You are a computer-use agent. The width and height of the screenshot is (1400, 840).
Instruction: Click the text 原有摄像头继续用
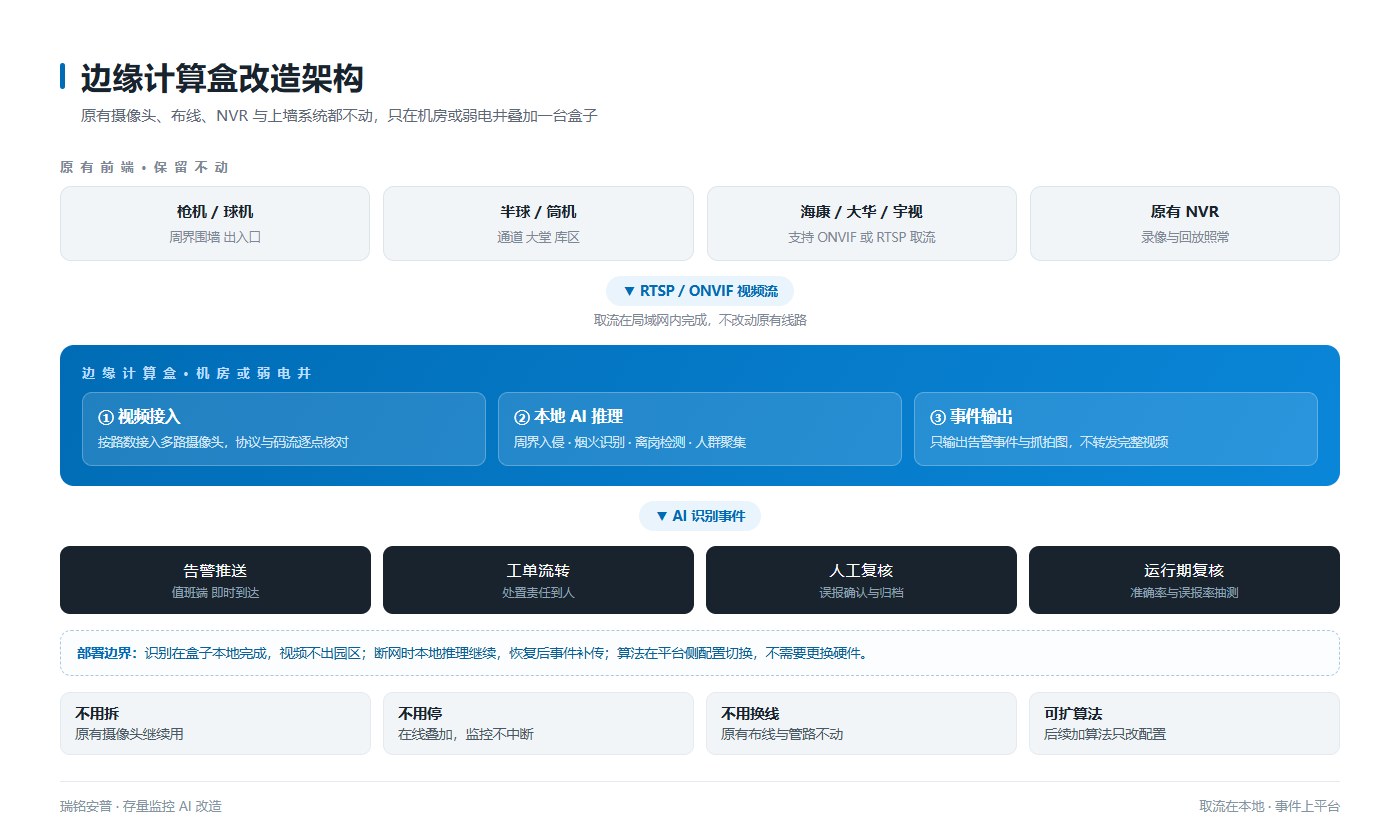(x=129, y=734)
